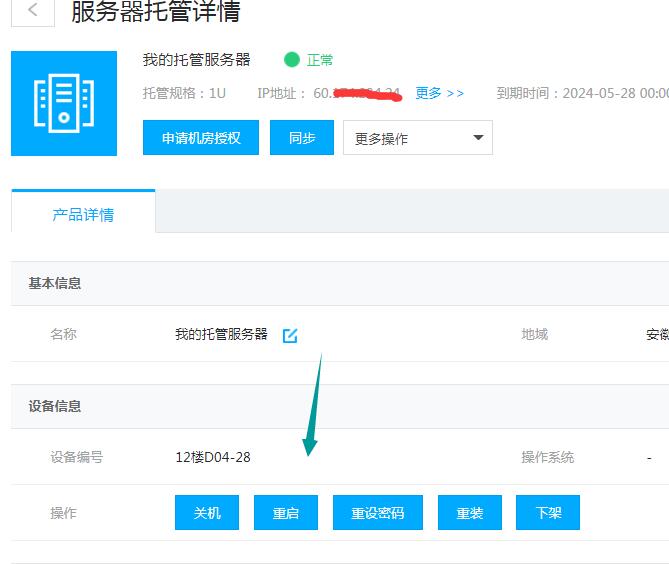Click the green 正常 status dot
Screen dimensions: 669x564
point(292,60)
